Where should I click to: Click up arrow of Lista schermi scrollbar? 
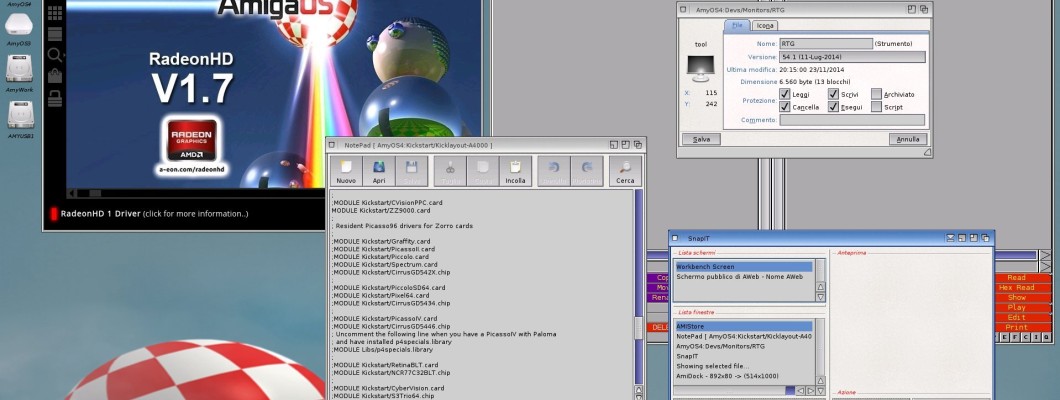821,287
